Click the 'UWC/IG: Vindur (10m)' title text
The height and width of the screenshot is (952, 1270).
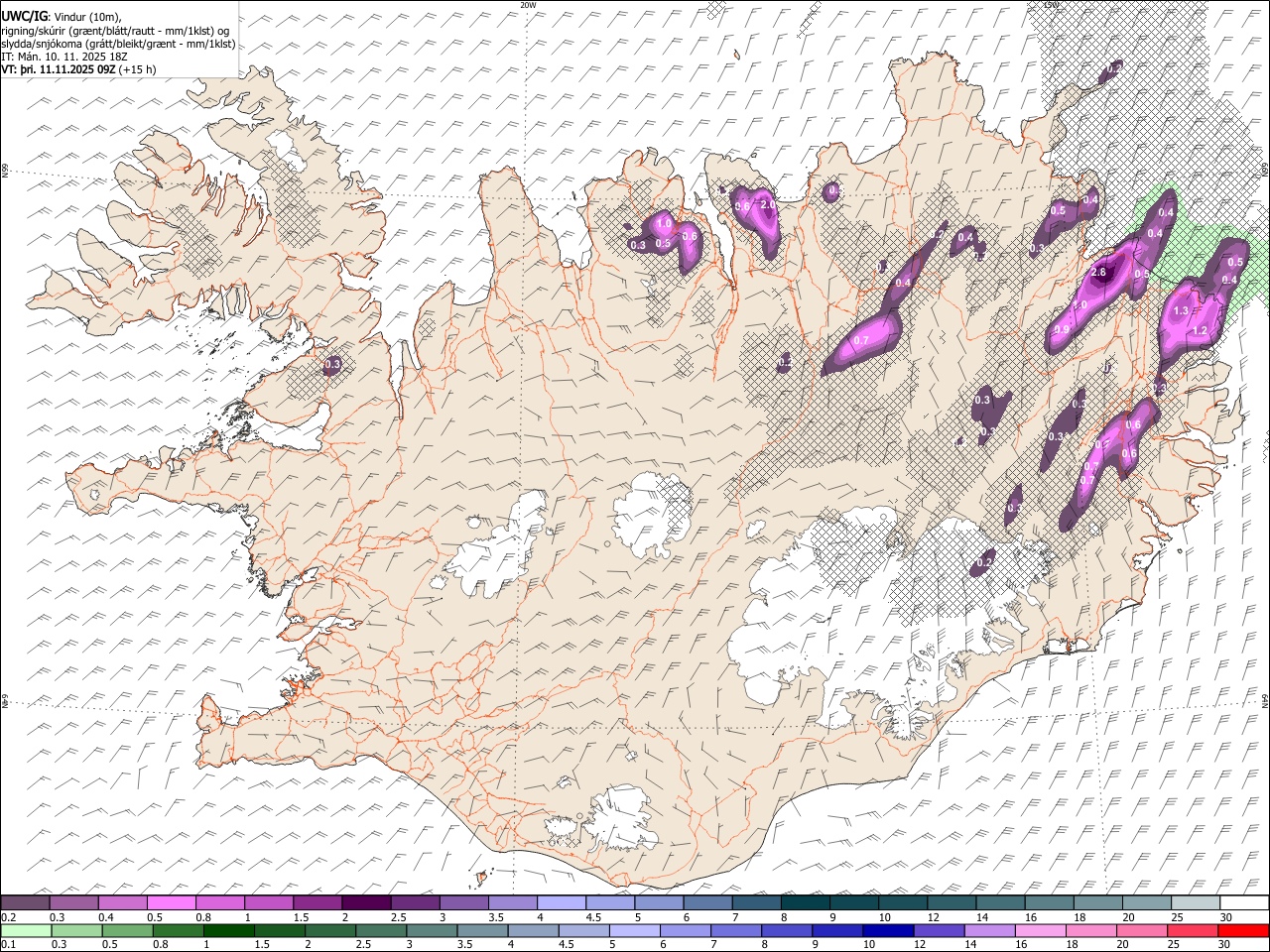61,17
